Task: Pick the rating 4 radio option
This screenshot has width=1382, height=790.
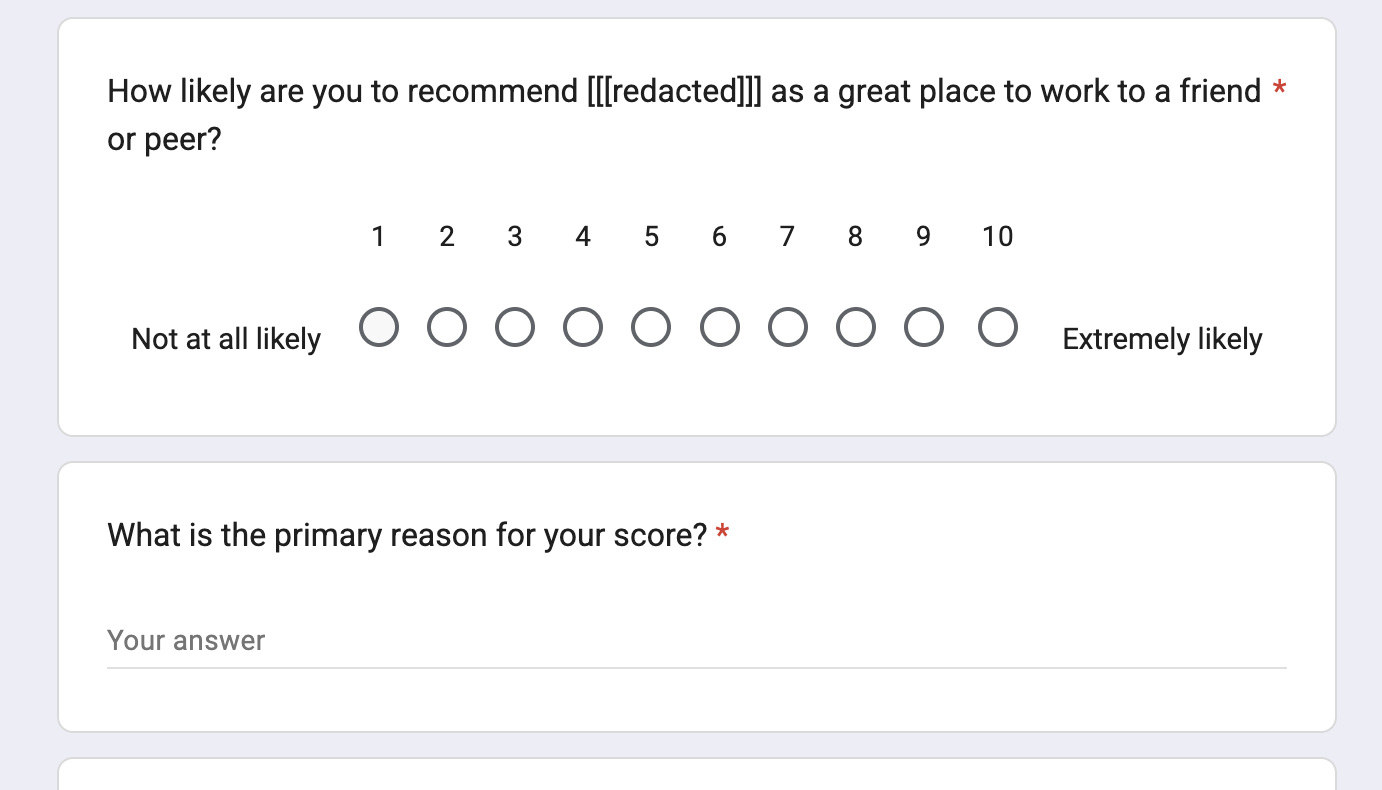Action: 583,327
